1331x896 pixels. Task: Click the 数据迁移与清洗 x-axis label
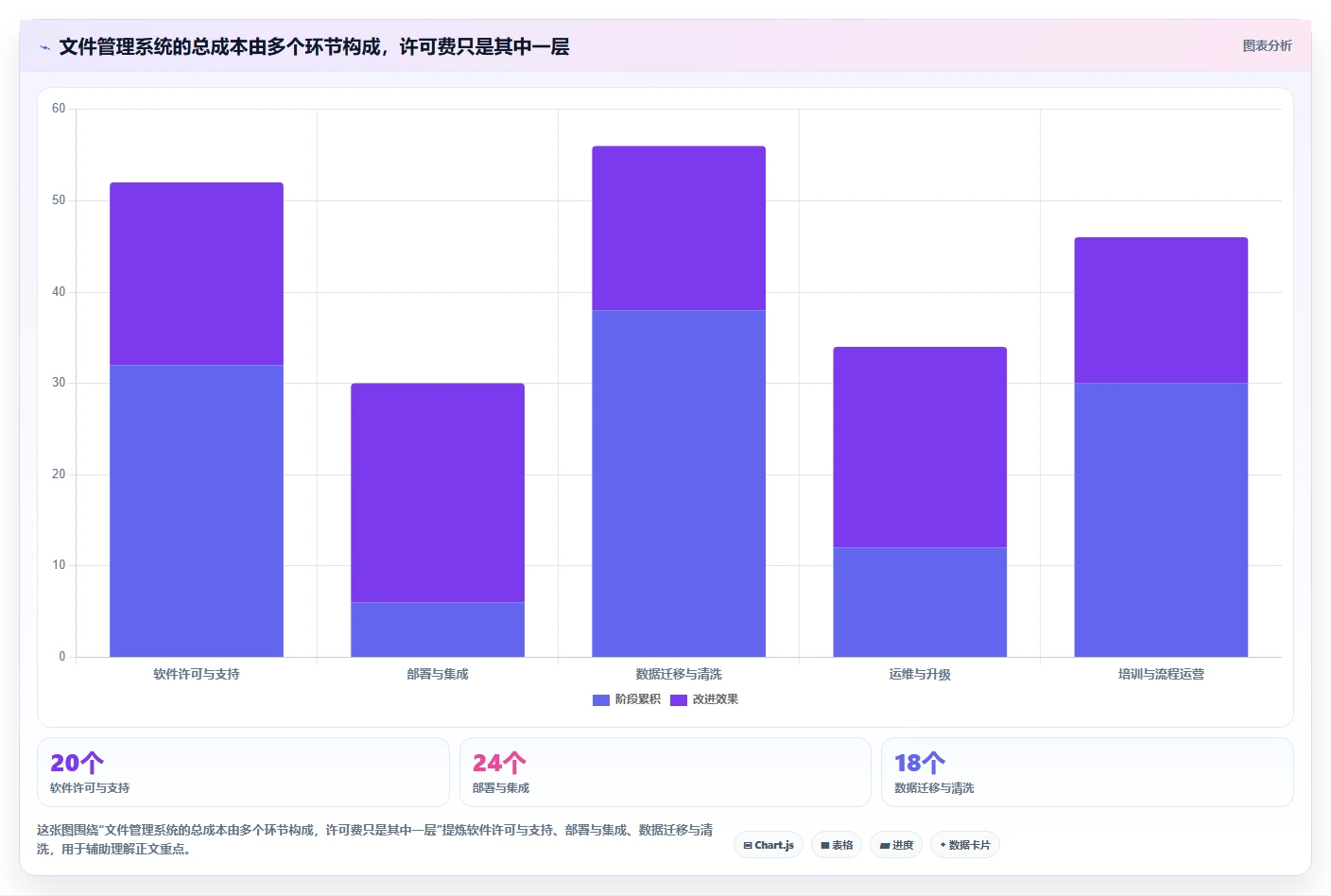coord(679,674)
